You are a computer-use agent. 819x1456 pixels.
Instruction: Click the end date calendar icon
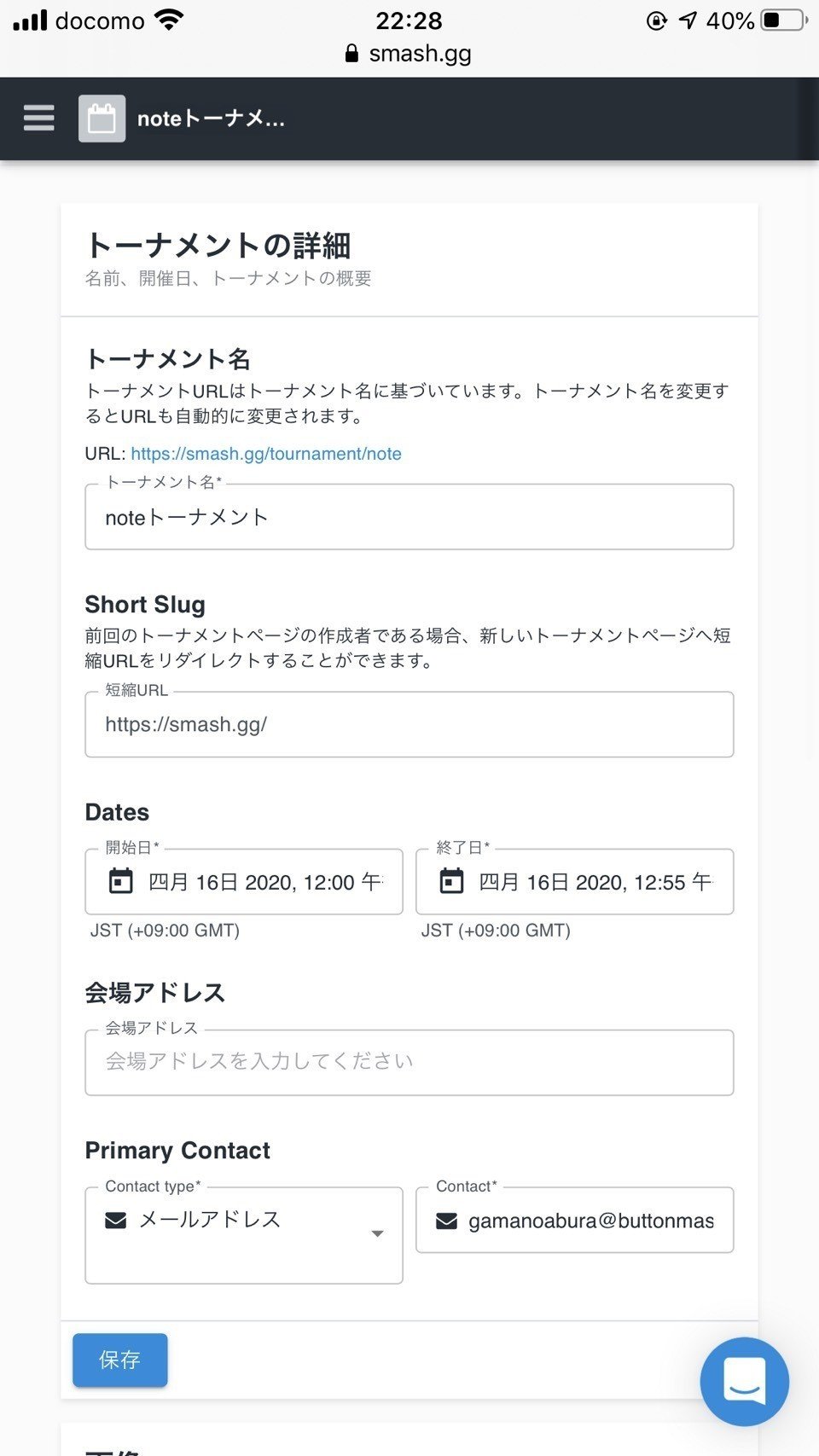[x=451, y=881]
